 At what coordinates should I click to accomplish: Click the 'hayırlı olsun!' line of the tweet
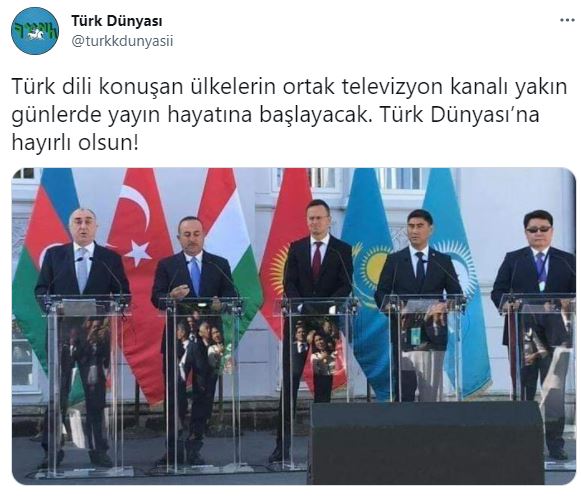pos(75,143)
